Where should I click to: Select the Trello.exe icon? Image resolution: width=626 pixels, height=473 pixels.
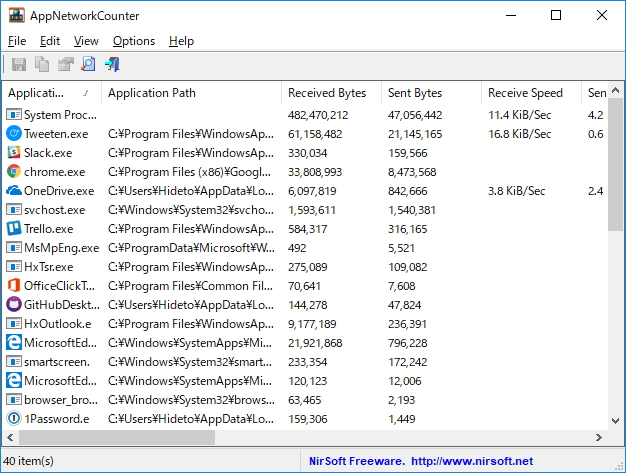14,229
